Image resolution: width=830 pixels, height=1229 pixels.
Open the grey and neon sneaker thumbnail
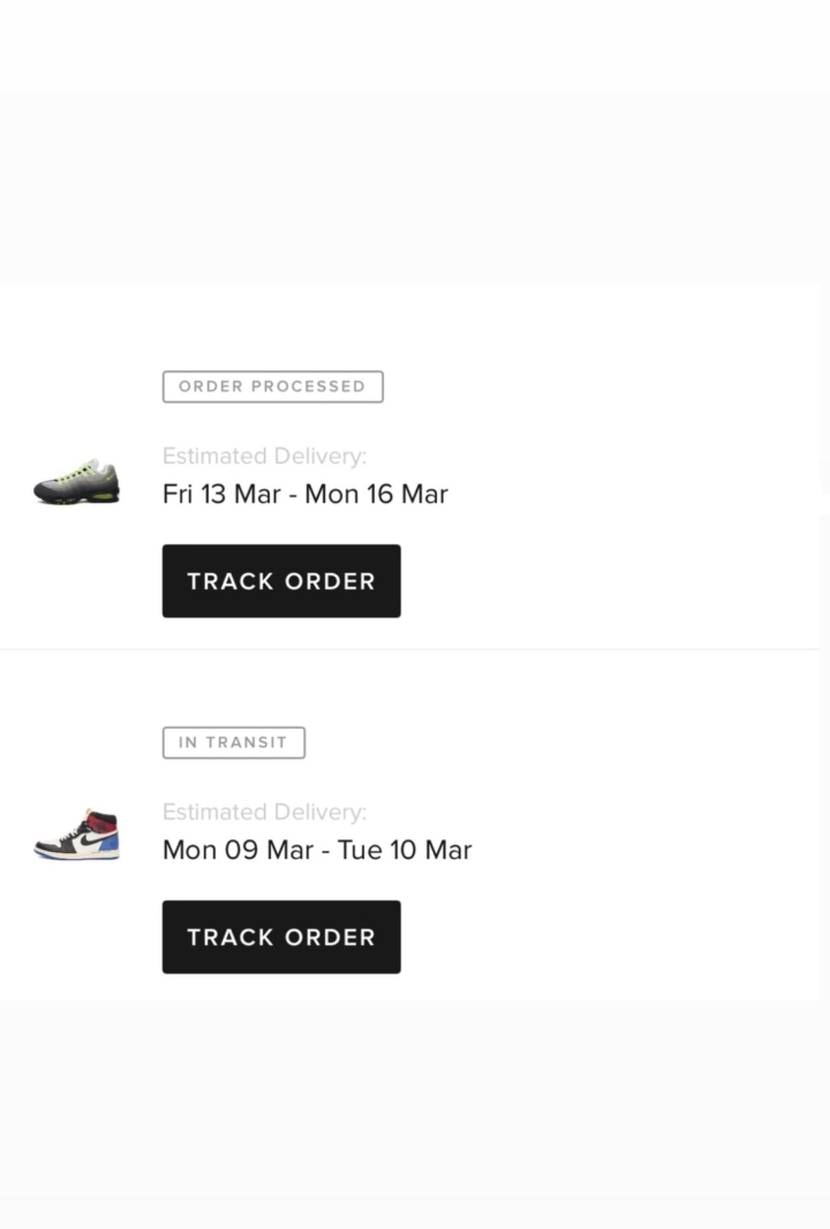[x=76, y=482]
